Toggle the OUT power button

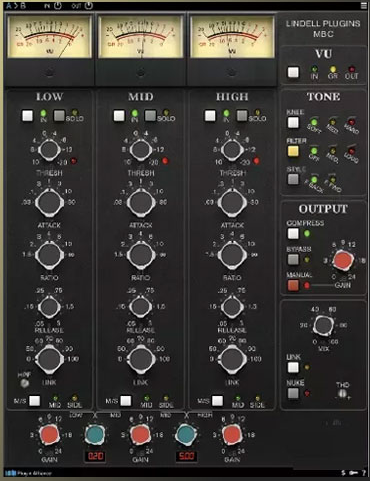tap(88, 6)
